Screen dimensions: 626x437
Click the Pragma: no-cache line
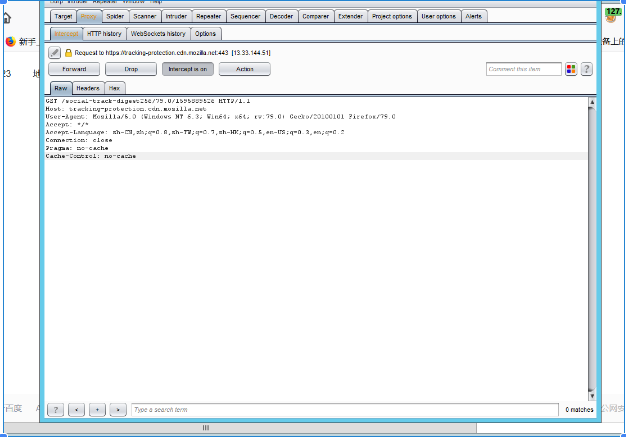click(77, 148)
